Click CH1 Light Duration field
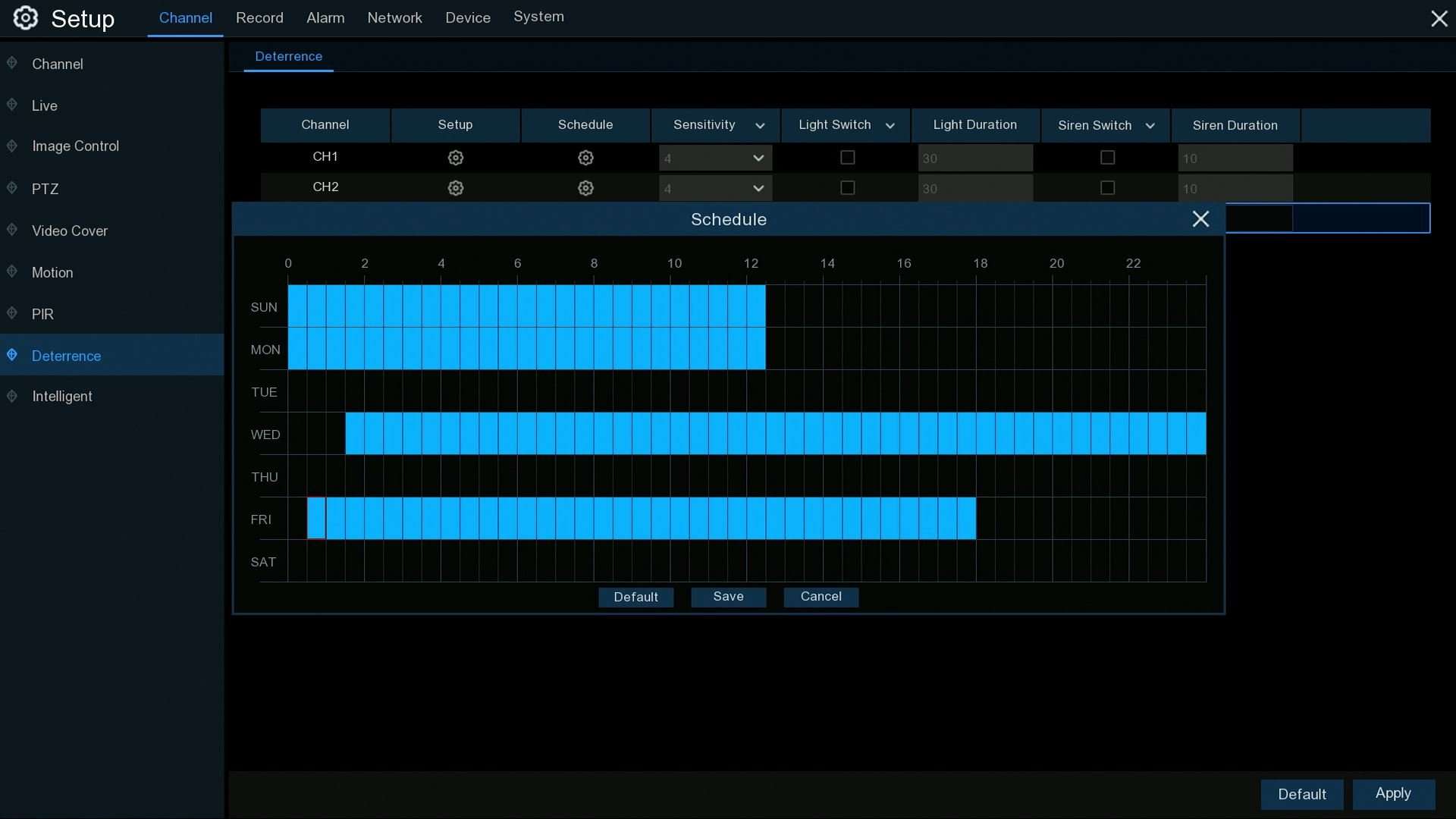The height and width of the screenshot is (819, 1456). point(975,158)
